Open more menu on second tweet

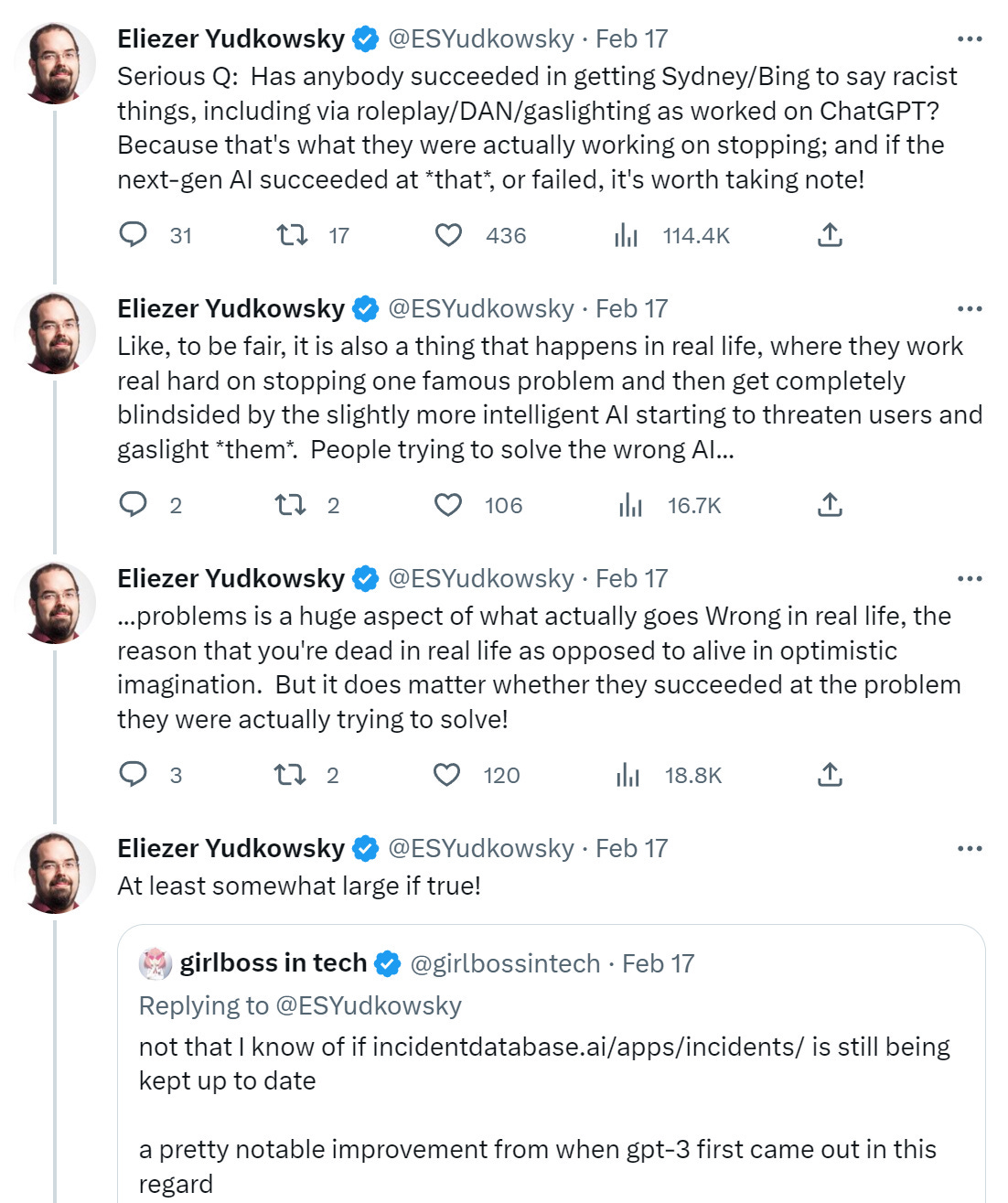(x=970, y=309)
